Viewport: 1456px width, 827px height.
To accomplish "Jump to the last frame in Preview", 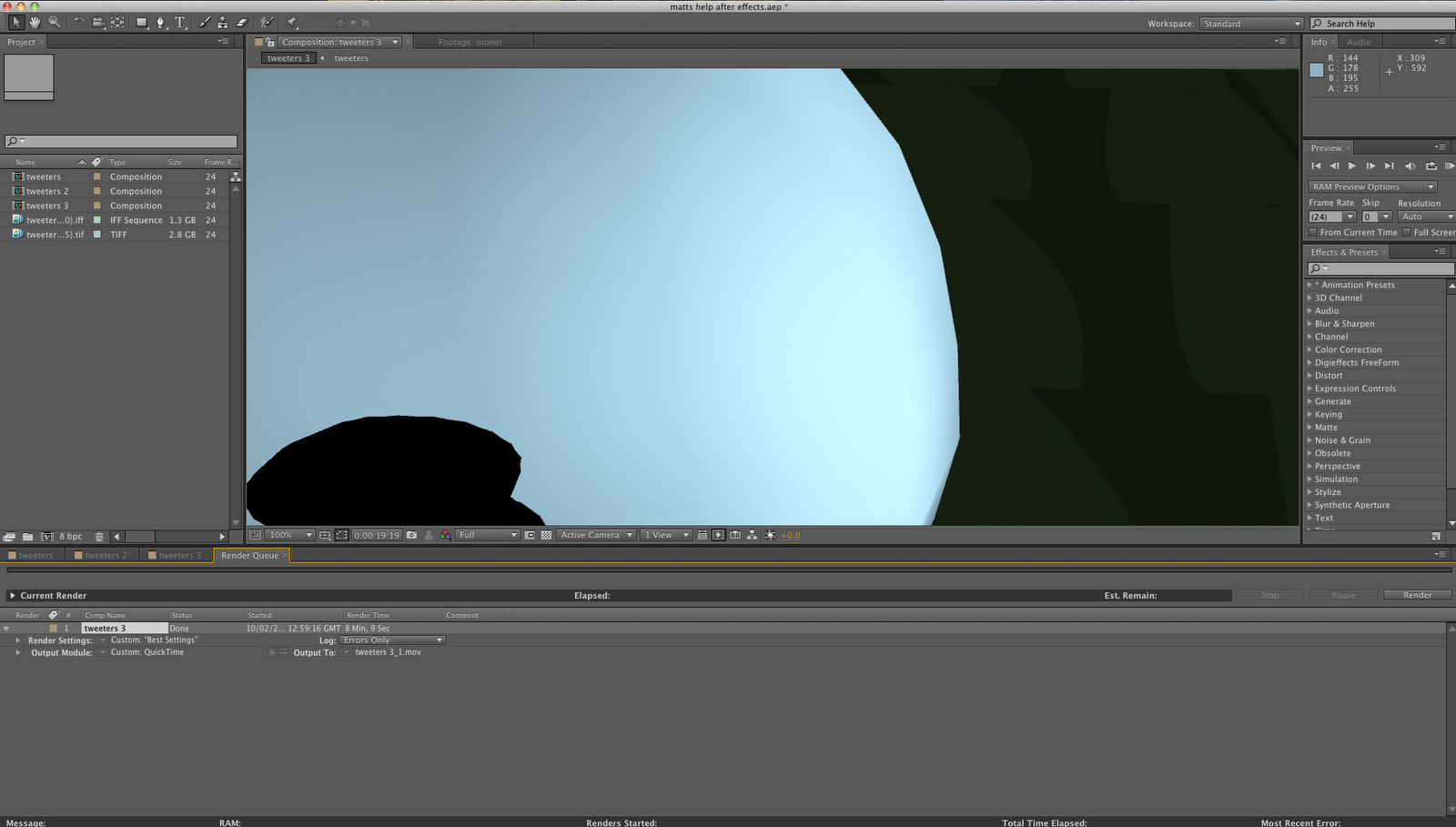I will pos(1389,166).
